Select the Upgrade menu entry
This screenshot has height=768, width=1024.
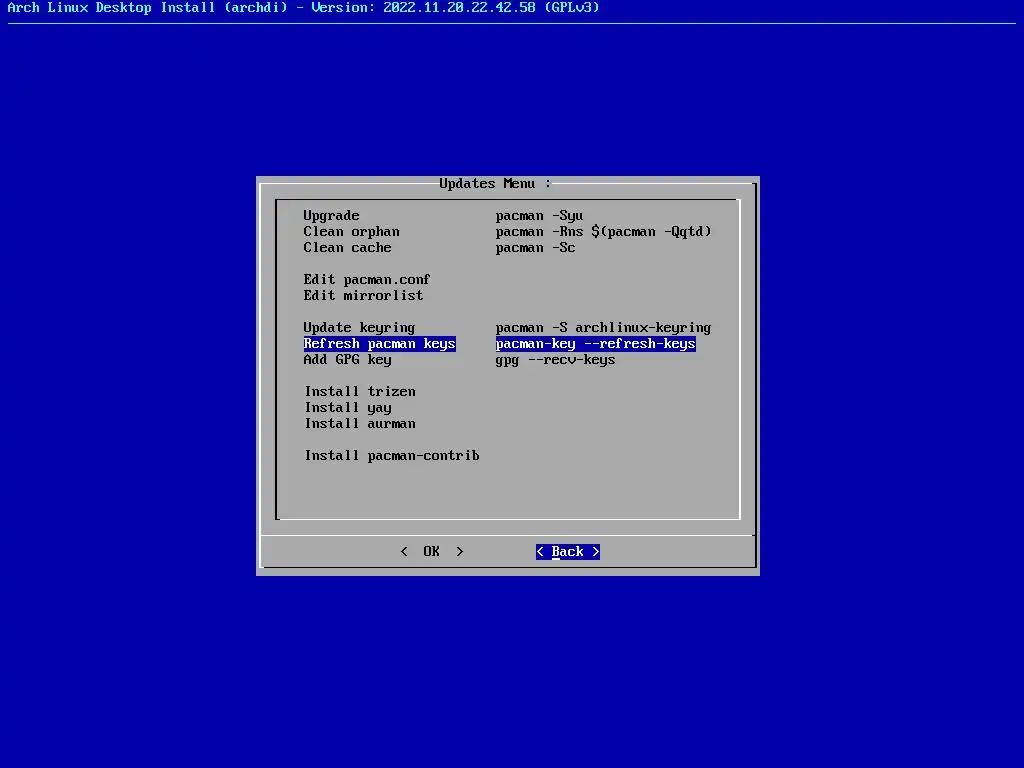[x=331, y=216]
